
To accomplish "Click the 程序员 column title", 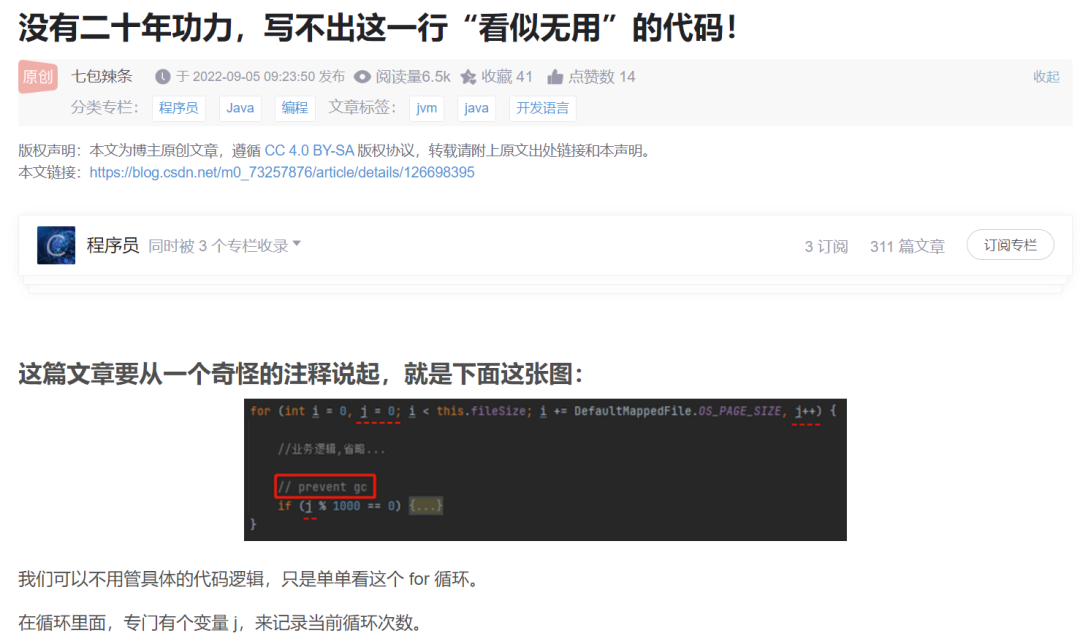I will 113,246.
